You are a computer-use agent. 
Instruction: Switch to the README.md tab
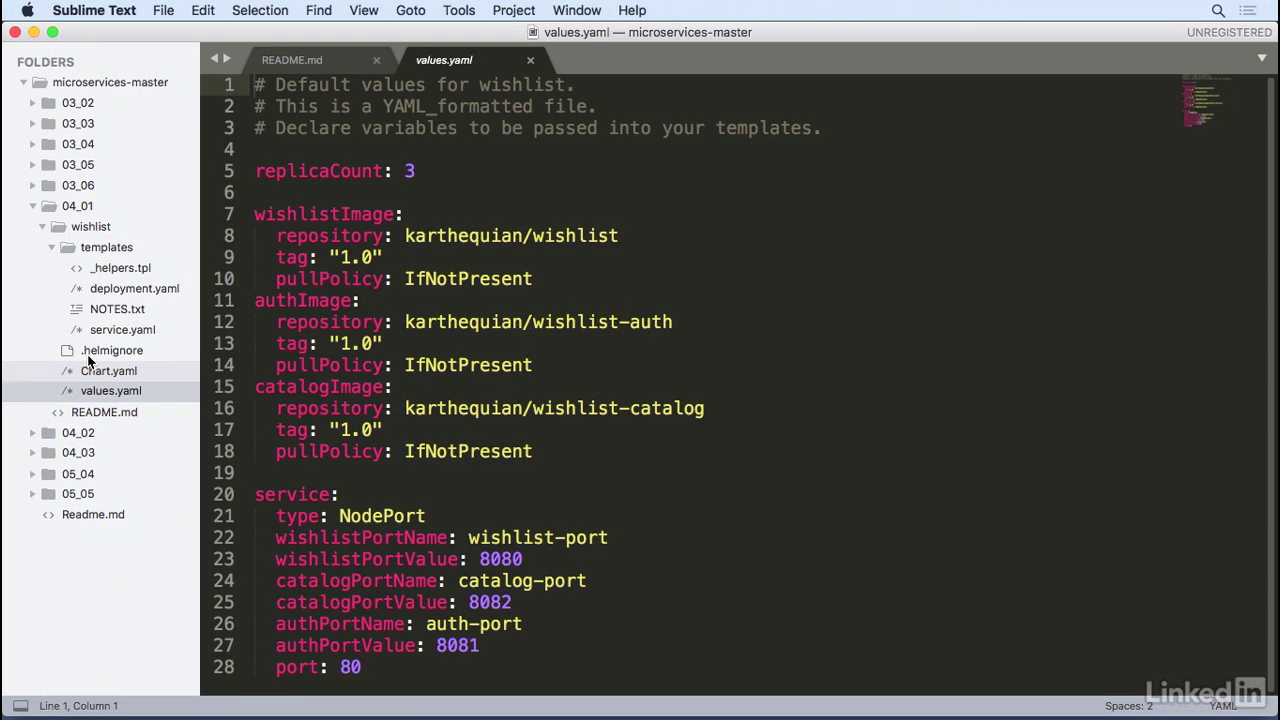pos(292,60)
